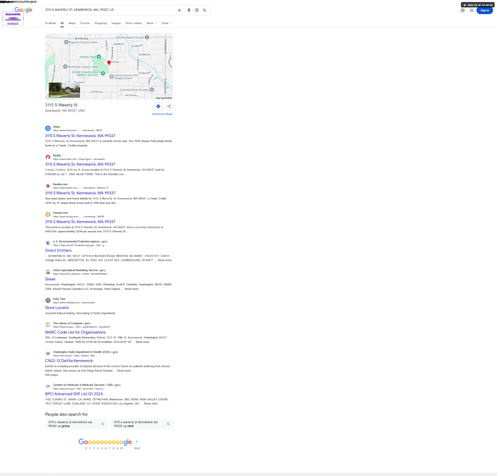Click Read more in Direct Emitters snippet
Viewport: 500px width, 476px height.
(x=165, y=260)
